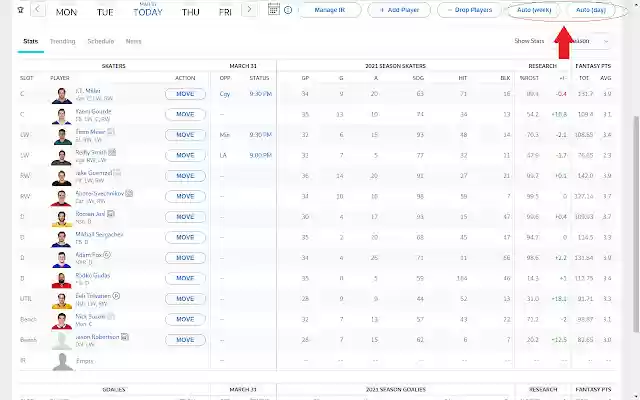This screenshot has width=640, height=400.
Task: Expand the Season stats dropdown chevron
Action: click(x=606, y=41)
